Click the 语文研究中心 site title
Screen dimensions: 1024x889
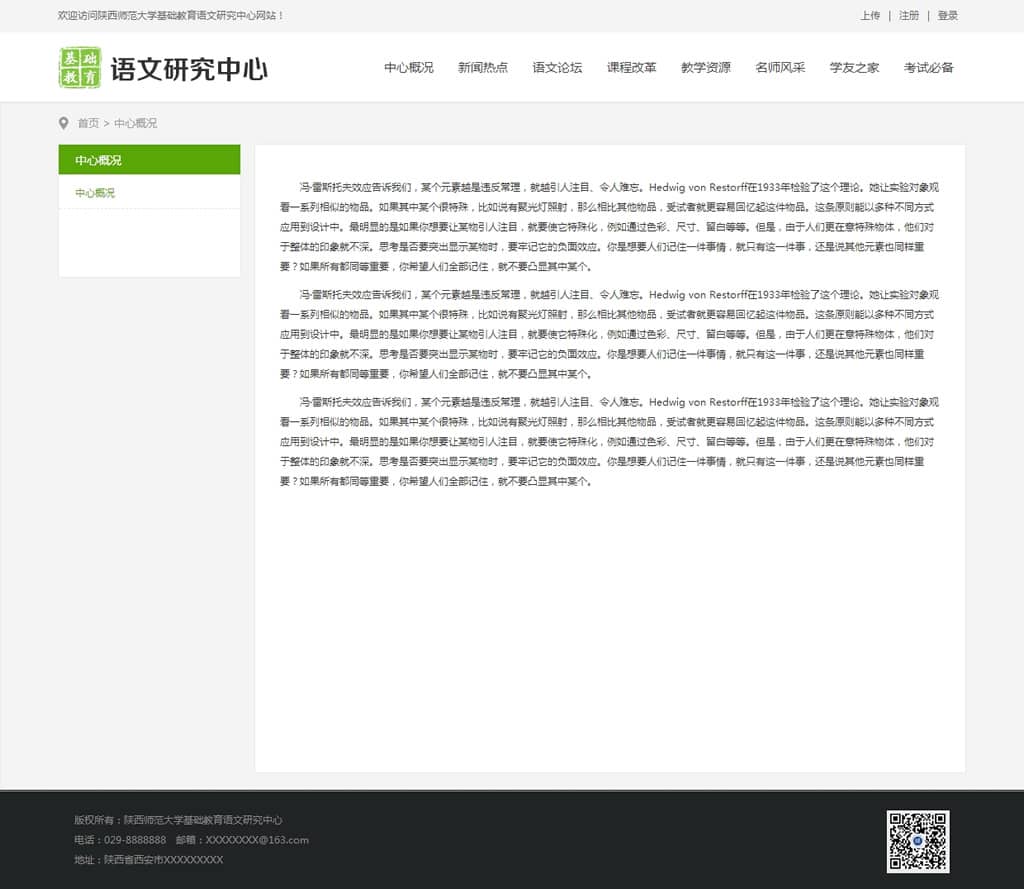[x=189, y=68]
